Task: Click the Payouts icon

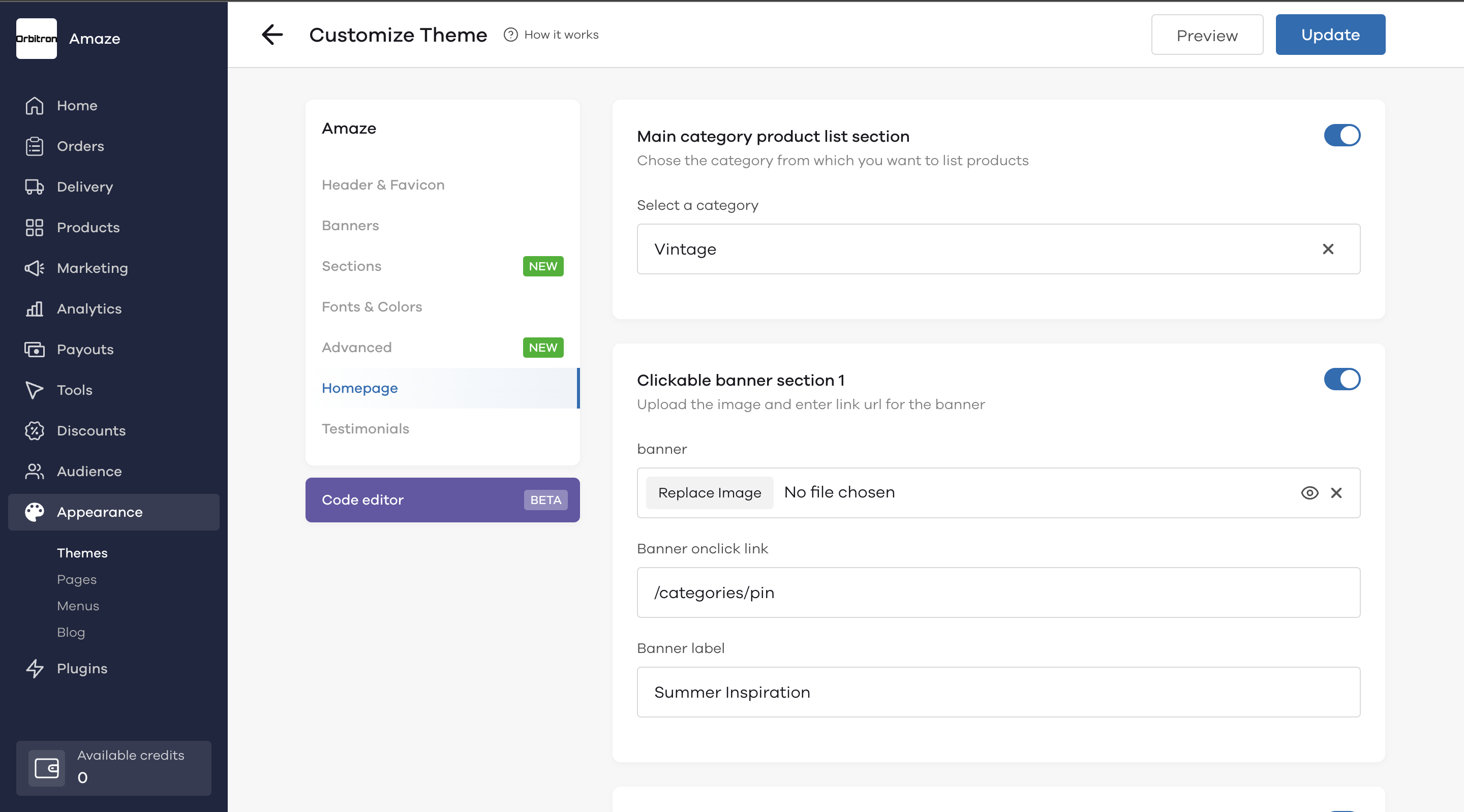Action: point(34,350)
